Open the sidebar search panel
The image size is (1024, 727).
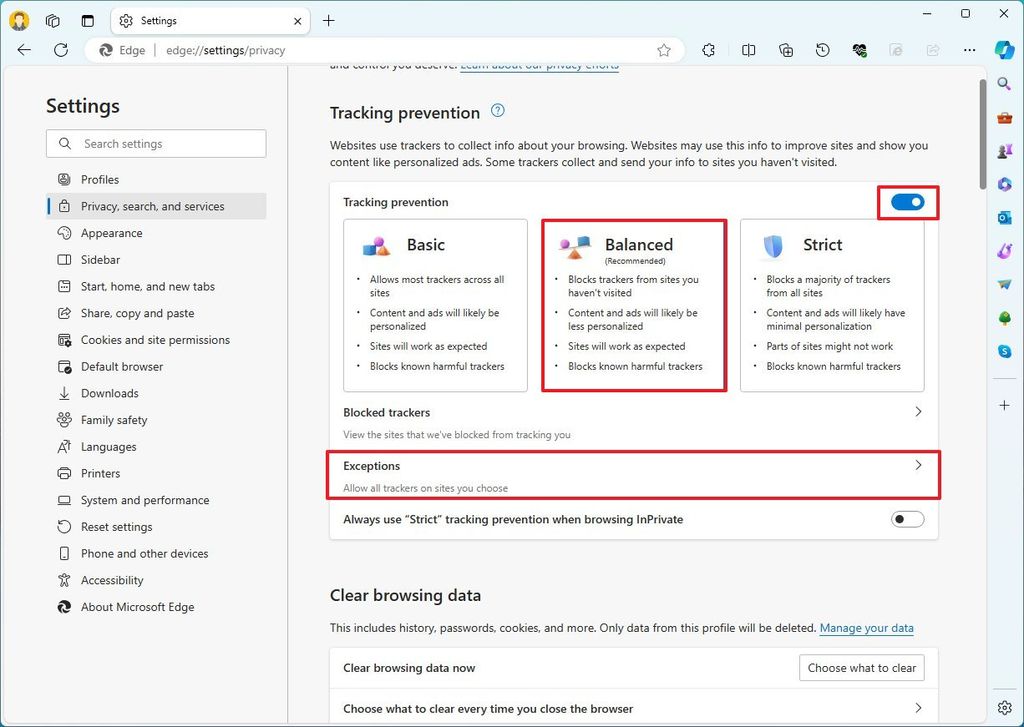pyautogui.click(x=1004, y=84)
